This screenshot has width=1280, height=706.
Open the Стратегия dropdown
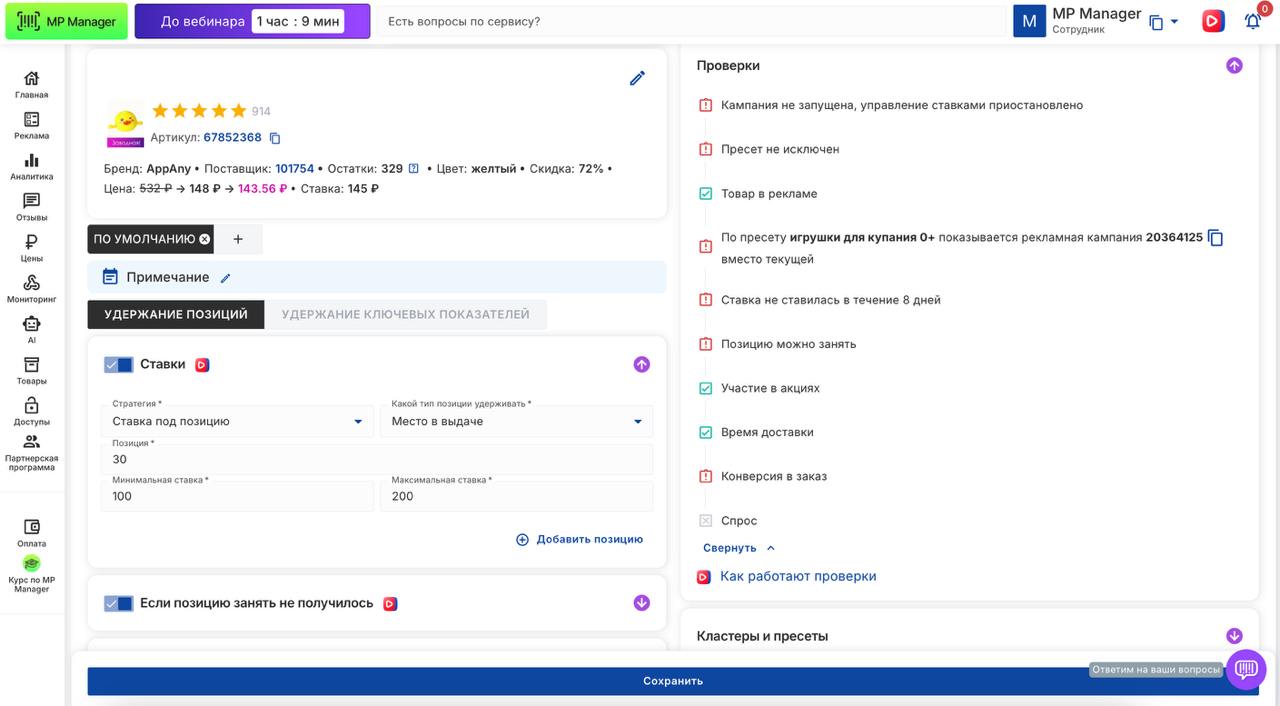pyautogui.click(x=237, y=422)
